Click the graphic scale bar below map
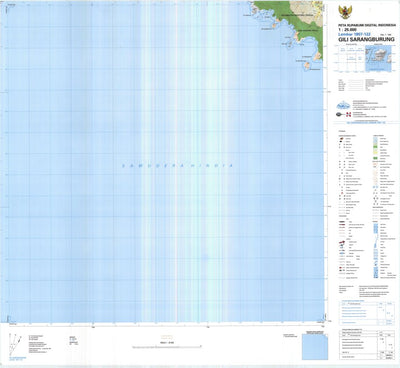 (167, 347)
